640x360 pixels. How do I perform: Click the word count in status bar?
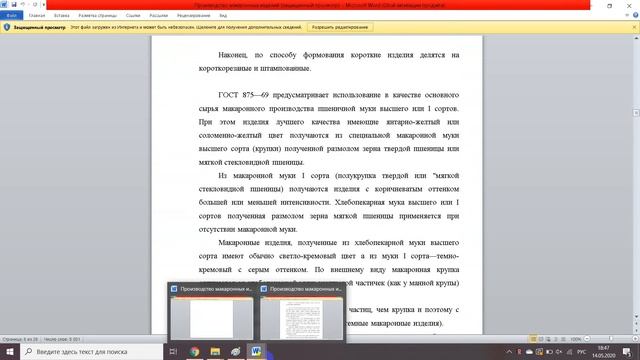point(62,339)
